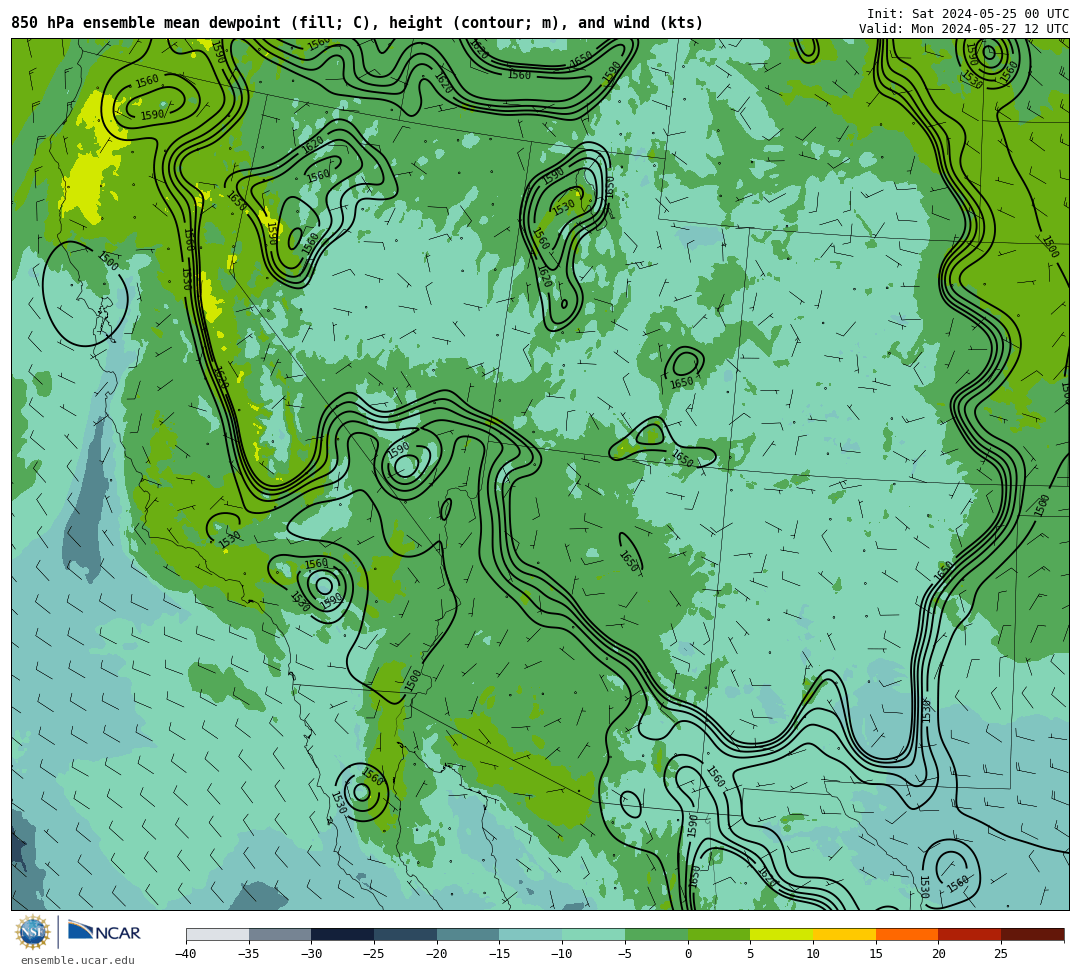Click the dark brown colorbar swatch above 25
Viewport: 1080px width, 973px height.
click(1032, 934)
